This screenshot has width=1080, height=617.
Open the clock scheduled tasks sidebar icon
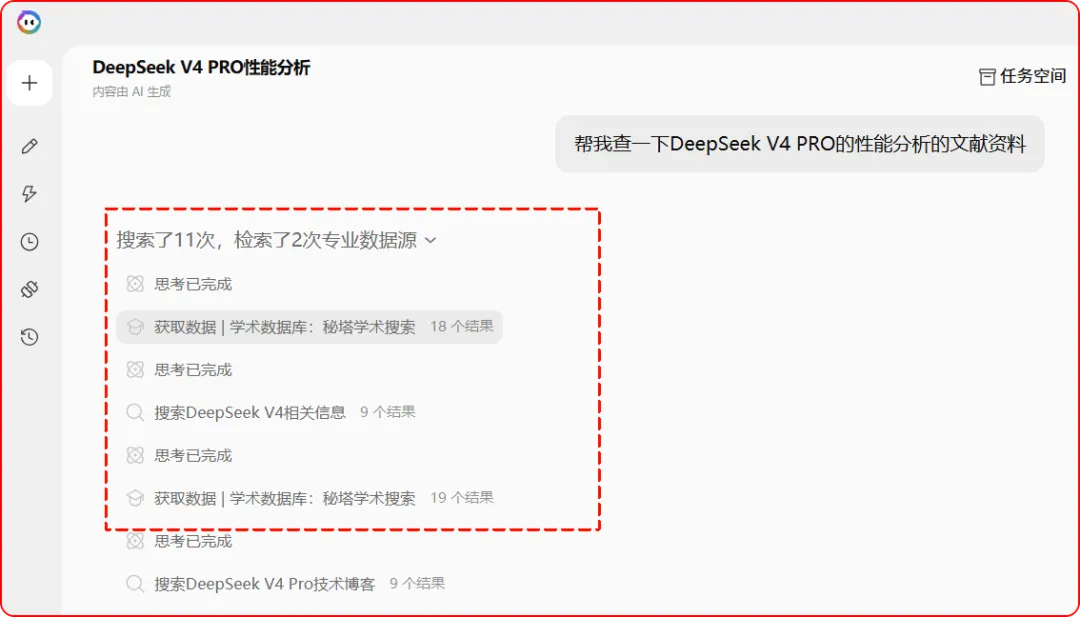[30, 242]
